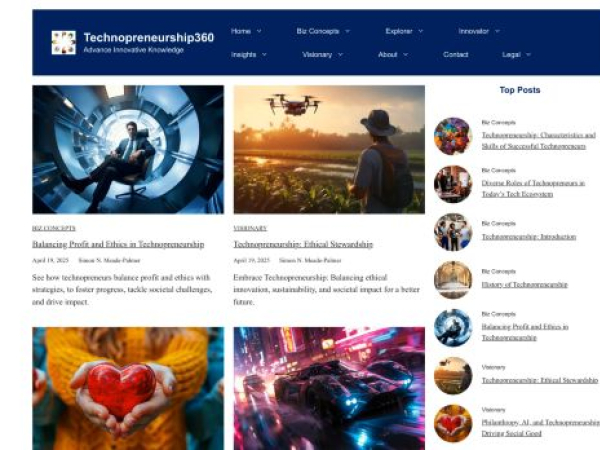This screenshot has height=450, width=600.
Task: Click Visionary label above Philanthropy sidebar post
Action: [493, 409]
